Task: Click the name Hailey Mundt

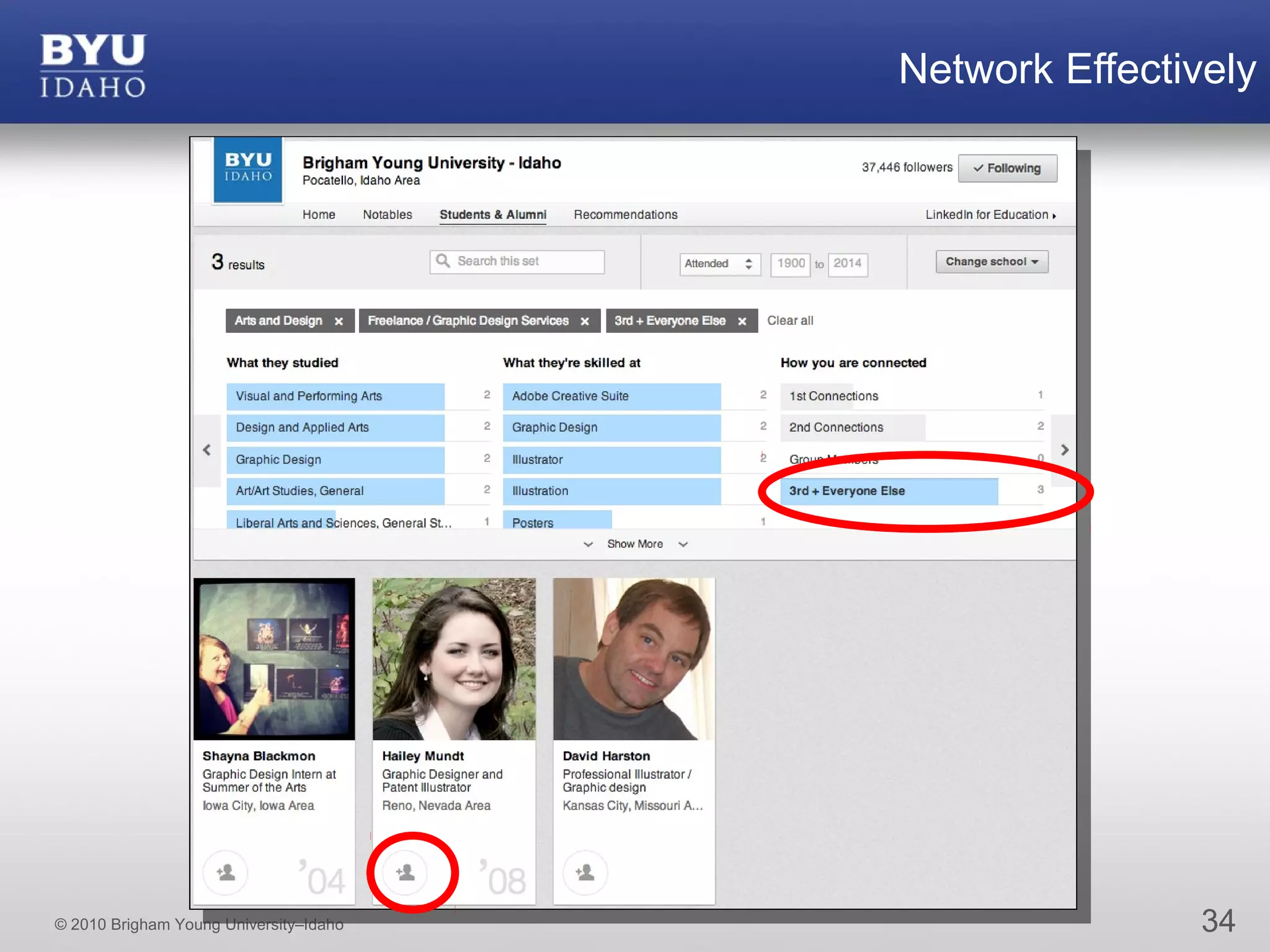Action: [423, 756]
